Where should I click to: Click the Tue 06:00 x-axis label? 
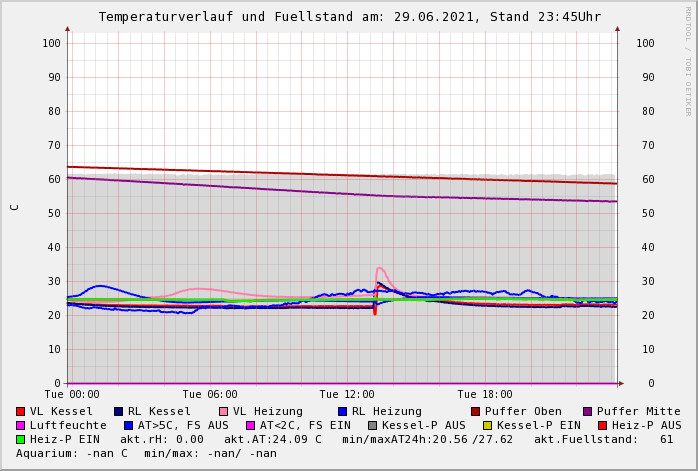click(x=210, y=395)
